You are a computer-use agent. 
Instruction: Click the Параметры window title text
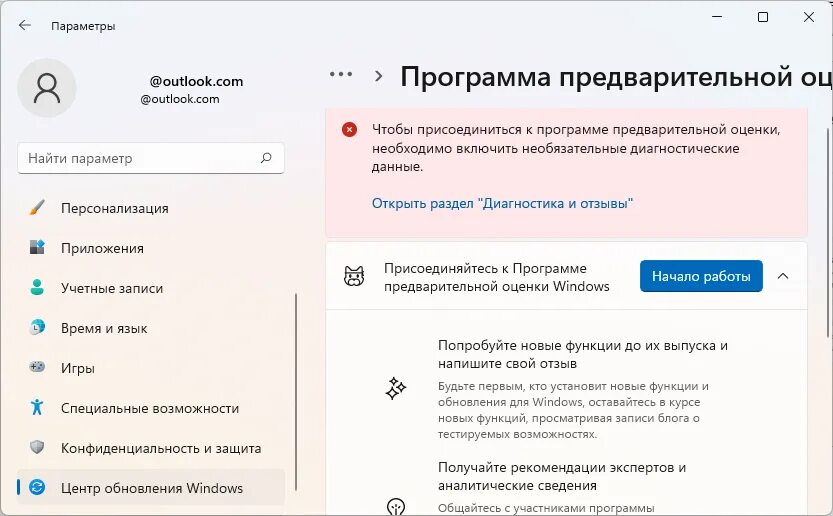[x=83, y=26]
